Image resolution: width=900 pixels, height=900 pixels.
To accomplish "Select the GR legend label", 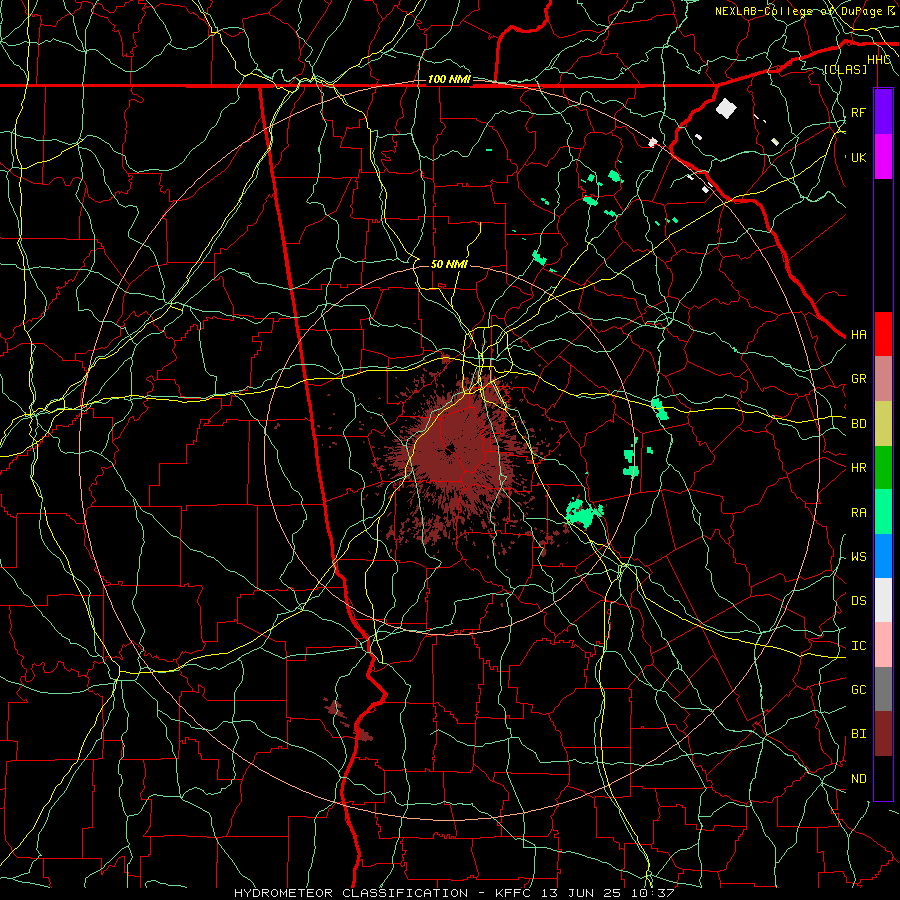I will [858, 379].
